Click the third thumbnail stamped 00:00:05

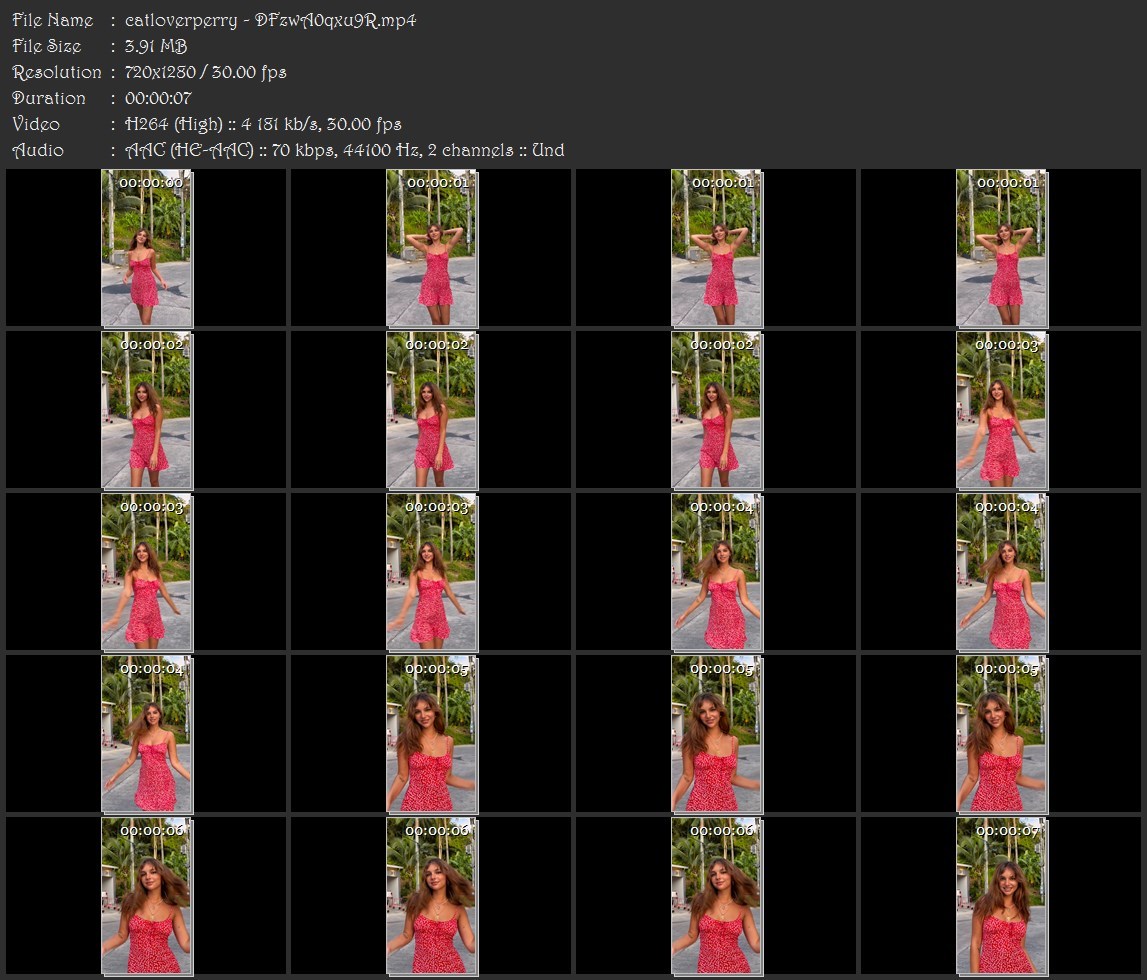coord(1002,734)
